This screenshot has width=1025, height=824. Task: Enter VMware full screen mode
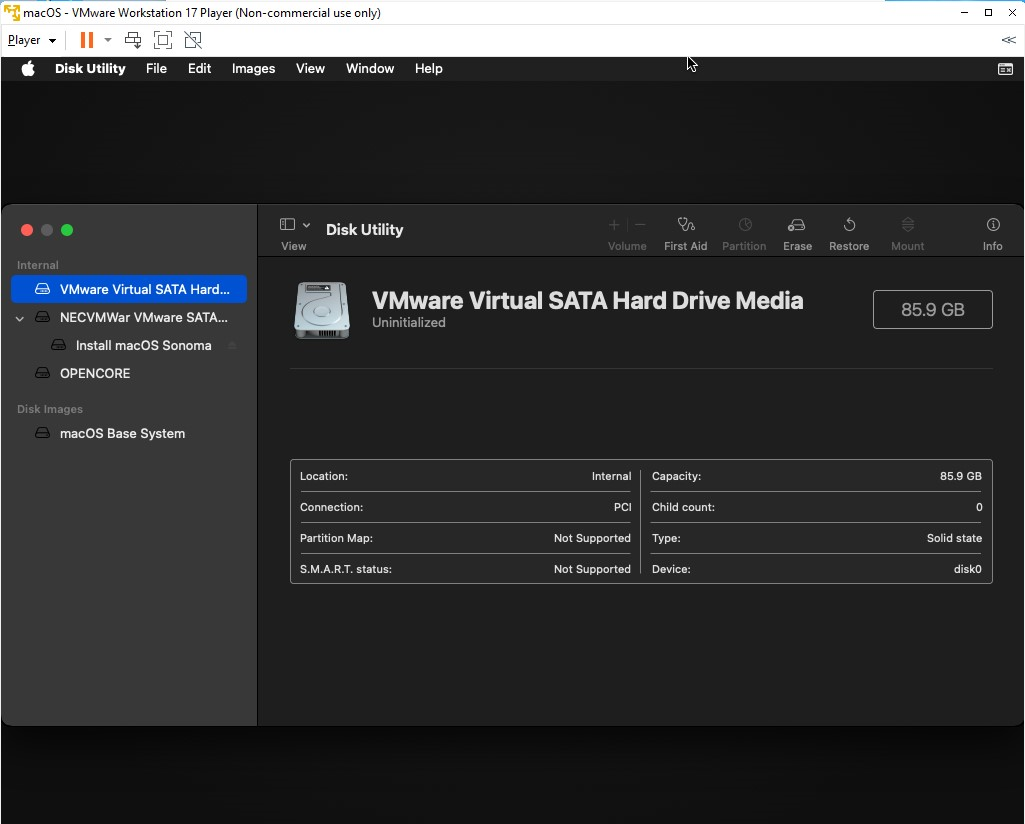163,40
